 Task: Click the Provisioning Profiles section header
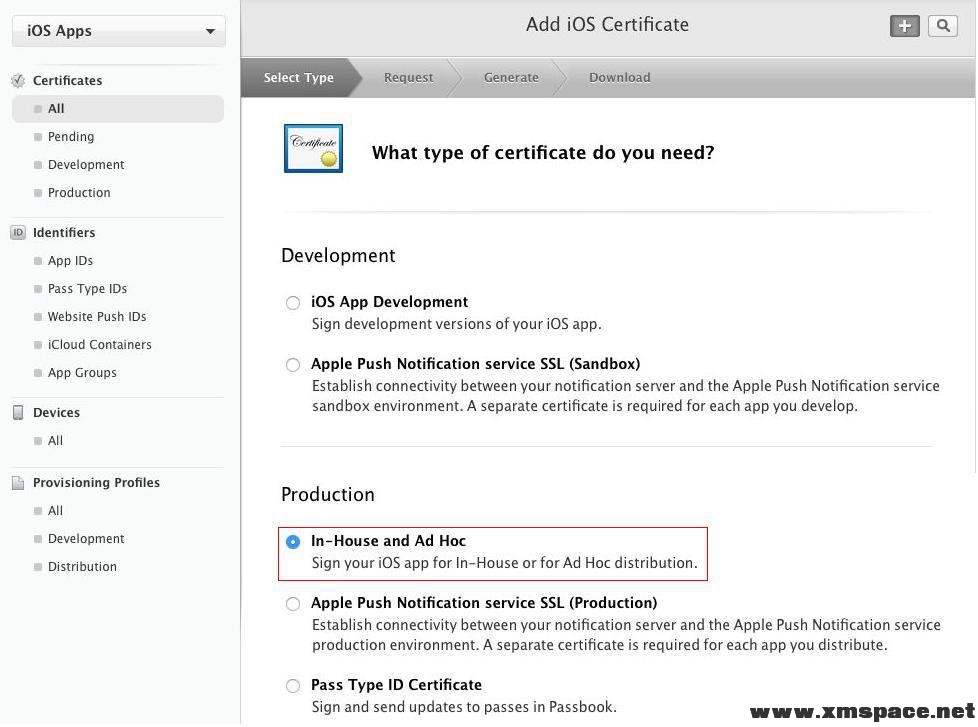[97, 483]
